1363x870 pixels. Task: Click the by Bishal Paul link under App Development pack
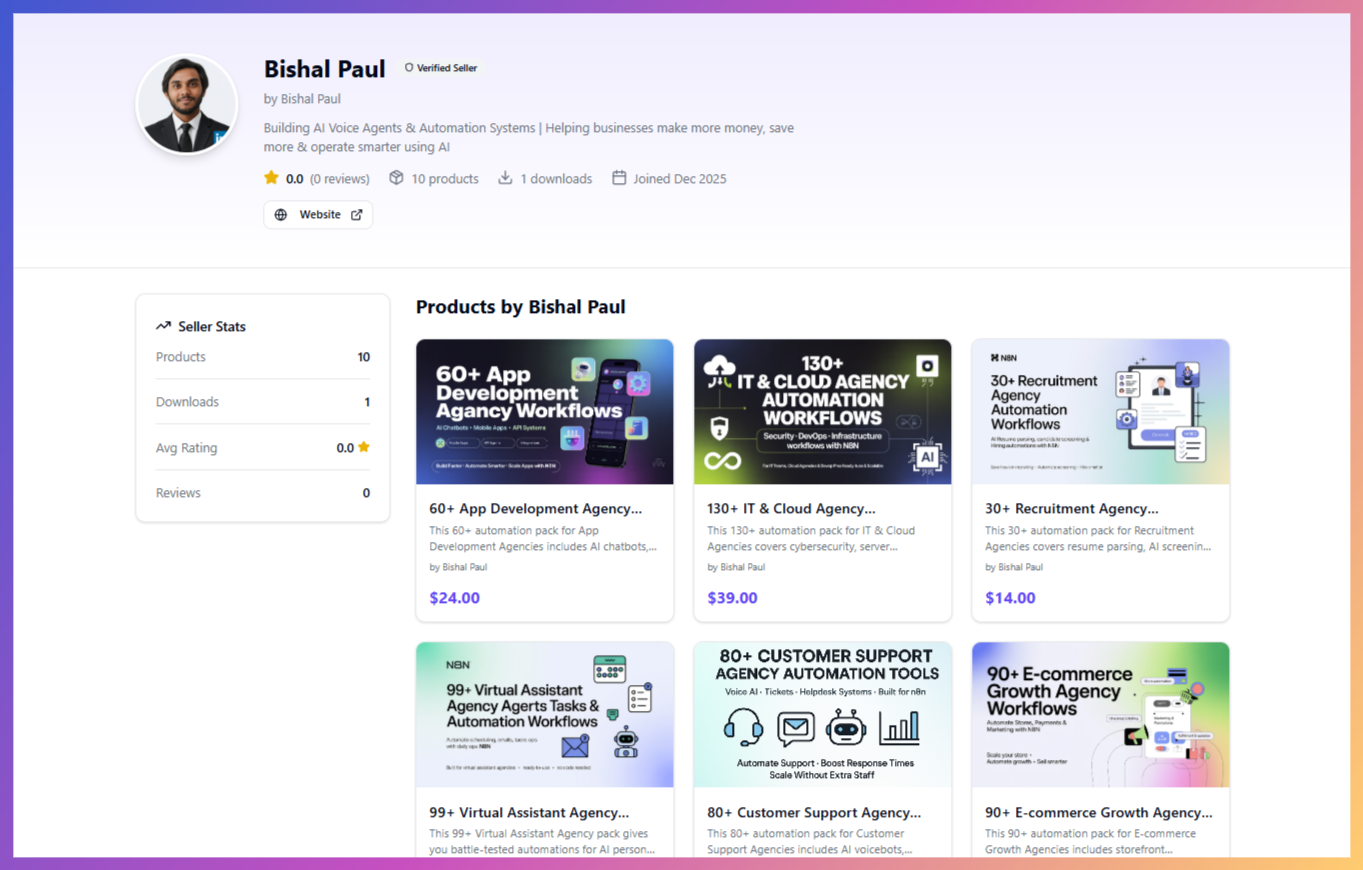[460, 565]
